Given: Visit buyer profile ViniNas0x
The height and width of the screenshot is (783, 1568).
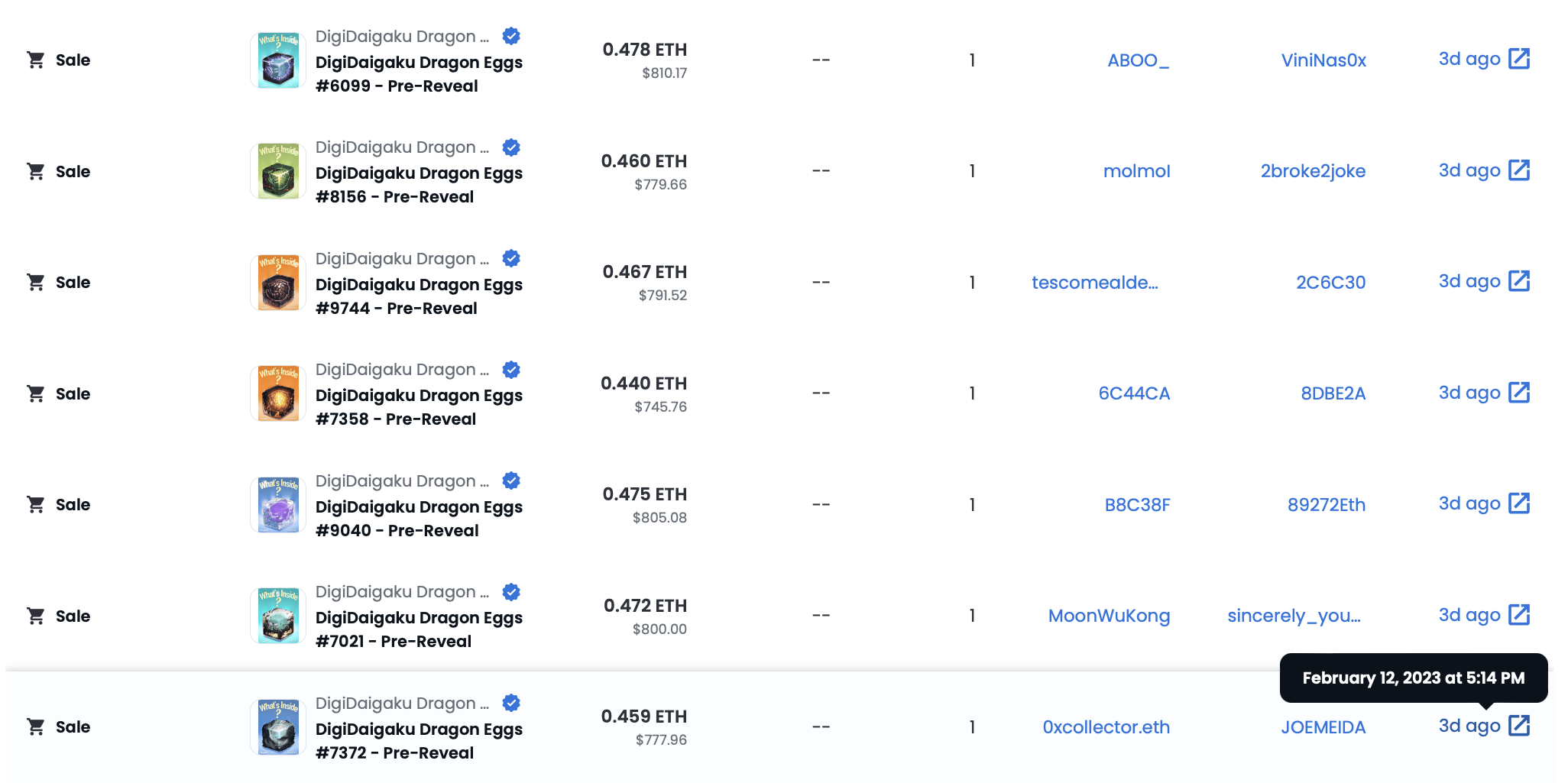Looking at the screenshot, I should point(1323,60).
